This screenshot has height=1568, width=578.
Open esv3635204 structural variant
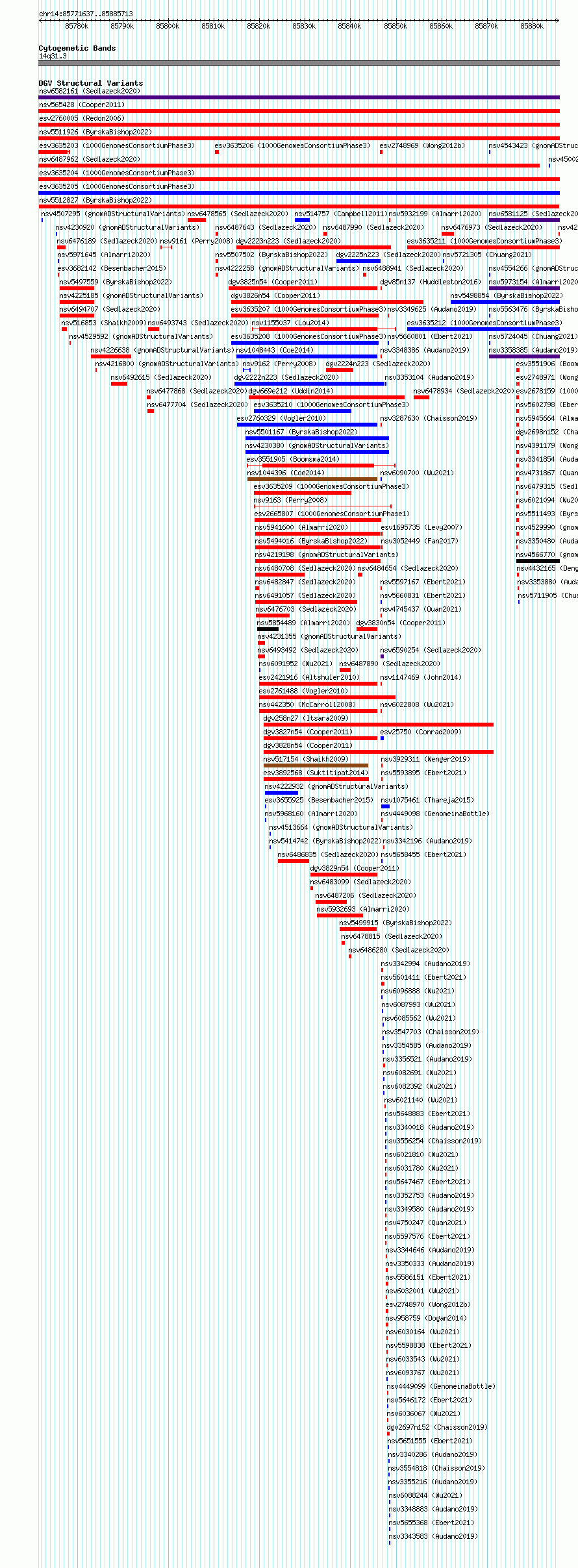click(117, 173)
